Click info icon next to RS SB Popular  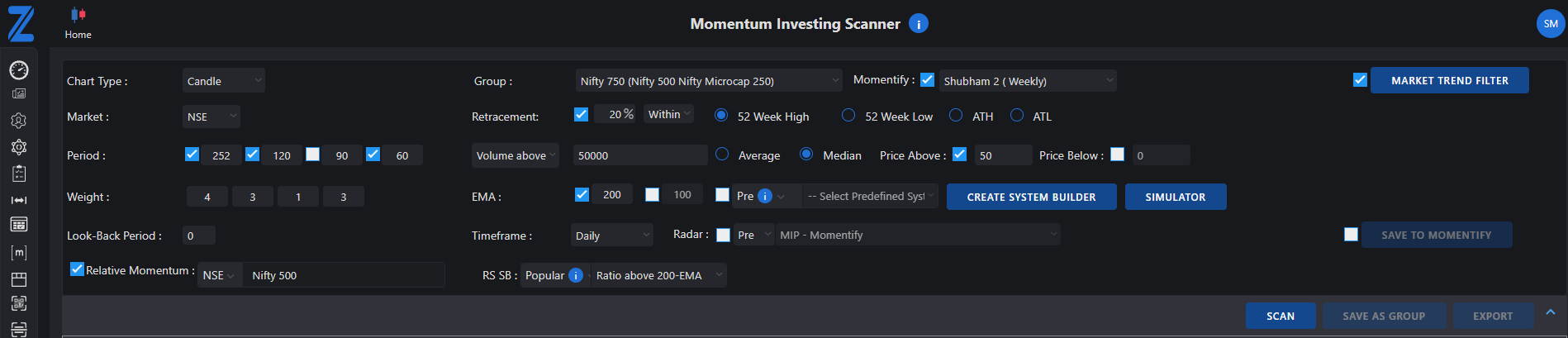pos(576,275)
